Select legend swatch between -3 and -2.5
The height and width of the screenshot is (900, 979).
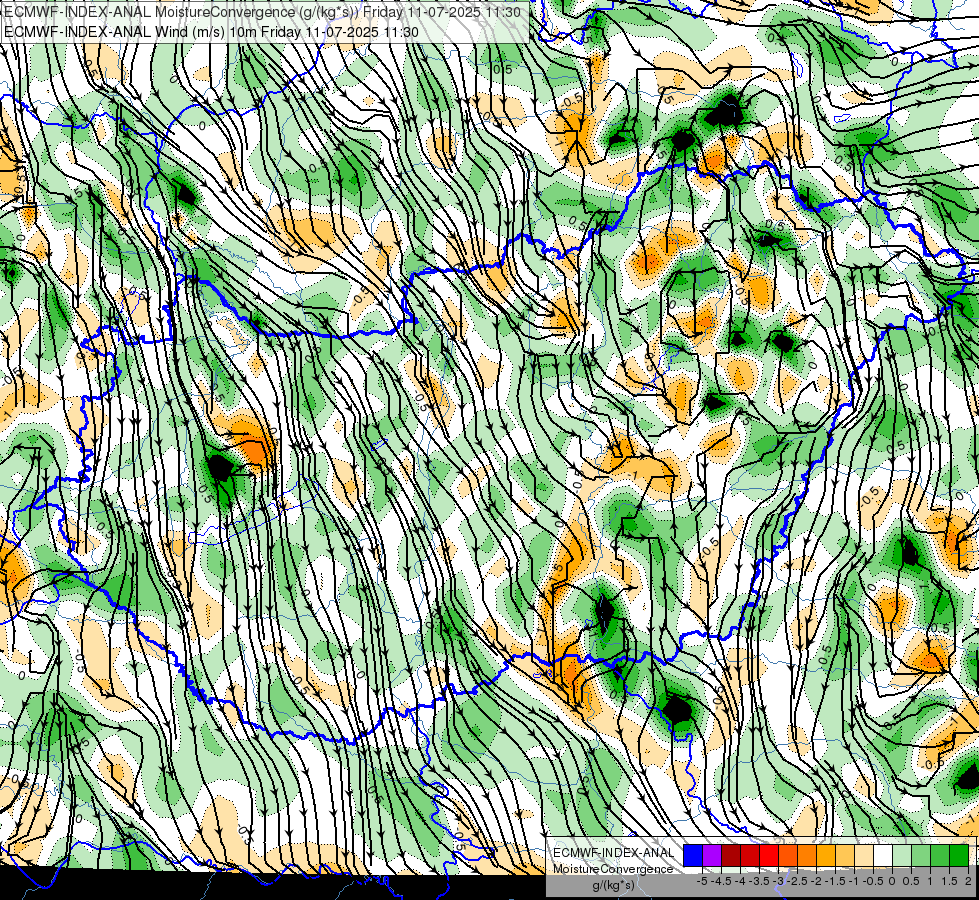coord(788,855)
